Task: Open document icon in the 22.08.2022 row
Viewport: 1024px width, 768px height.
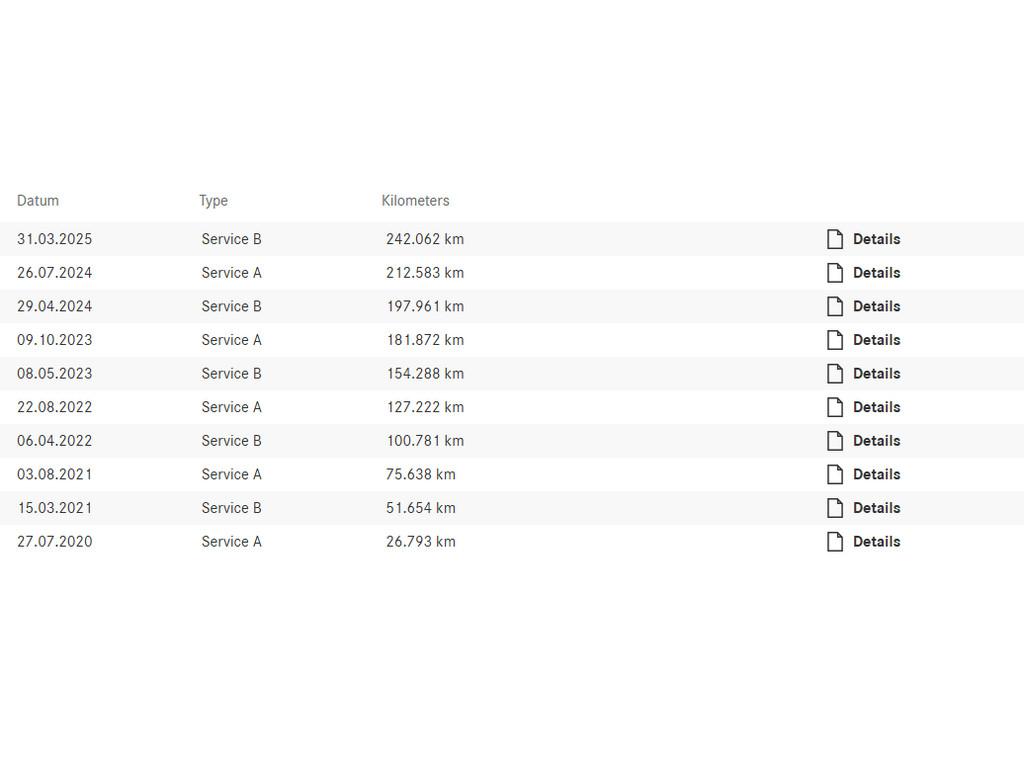Action: coord(835,407)
